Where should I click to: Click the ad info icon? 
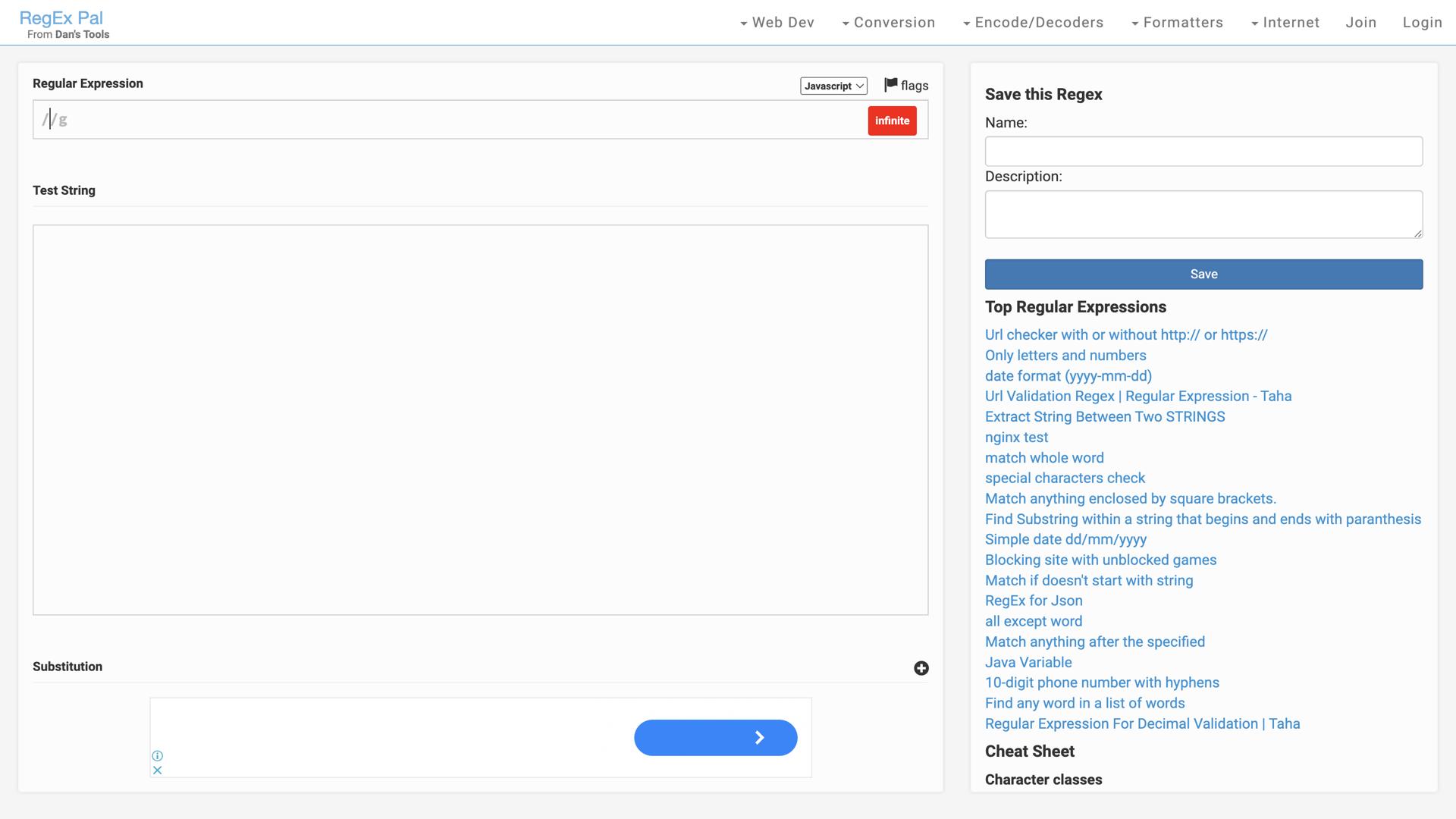tap(157, 755)
